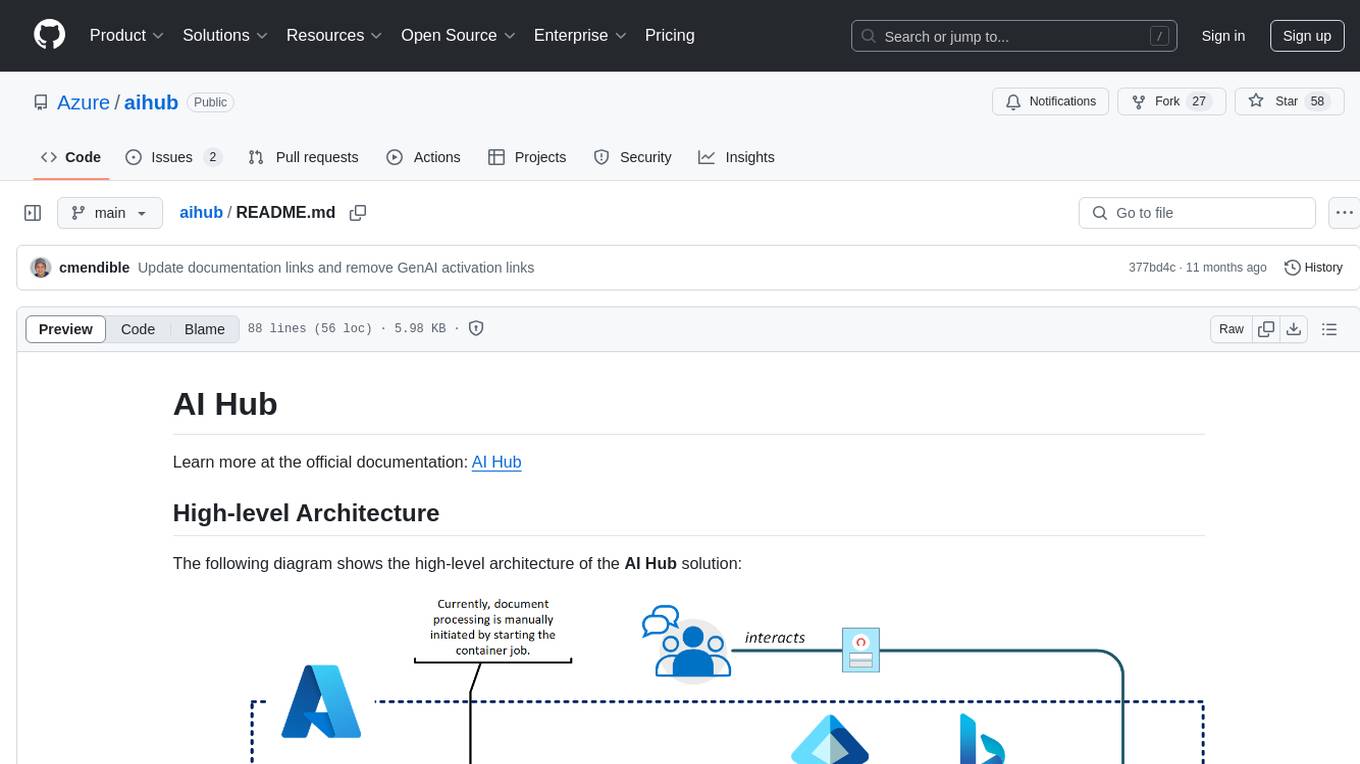Navigate to aihub breadcrumb root

pos(201,212)
